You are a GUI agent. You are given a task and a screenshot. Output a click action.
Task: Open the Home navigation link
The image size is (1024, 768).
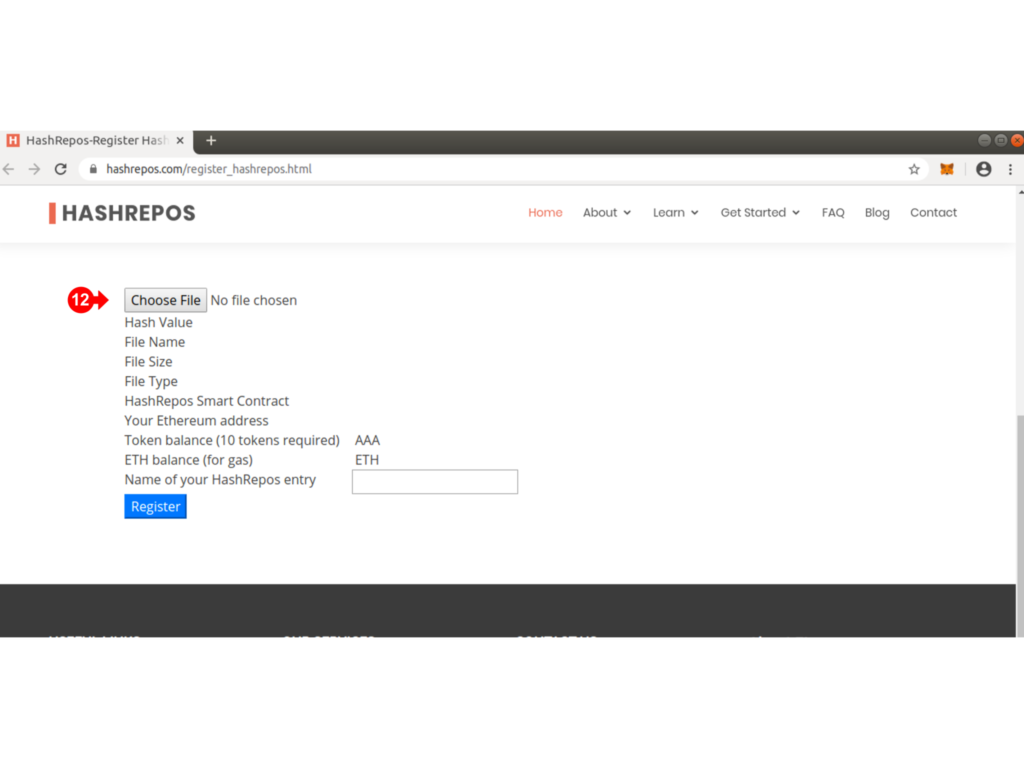545,213
